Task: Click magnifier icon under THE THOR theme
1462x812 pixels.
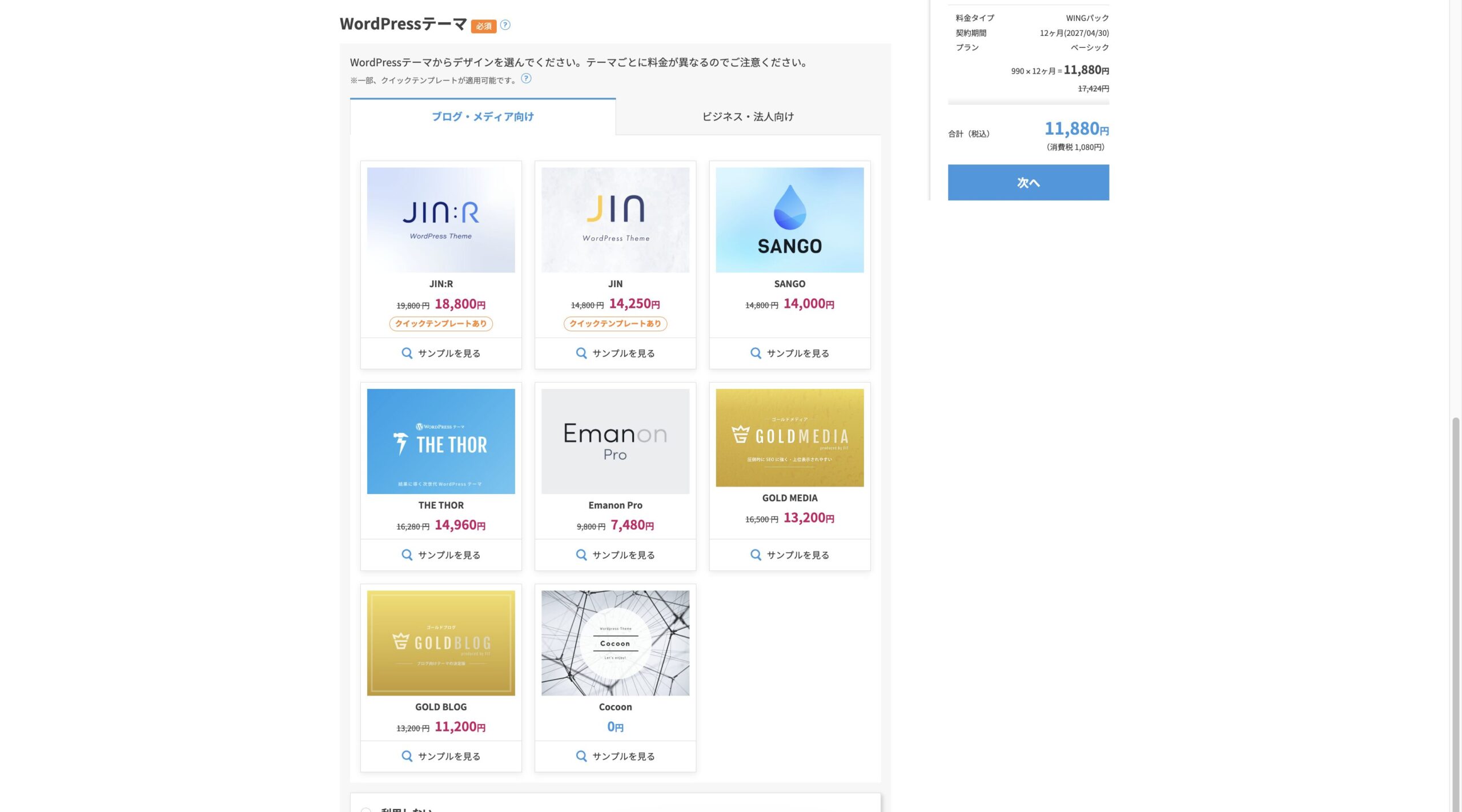Action: coord(407,554)
